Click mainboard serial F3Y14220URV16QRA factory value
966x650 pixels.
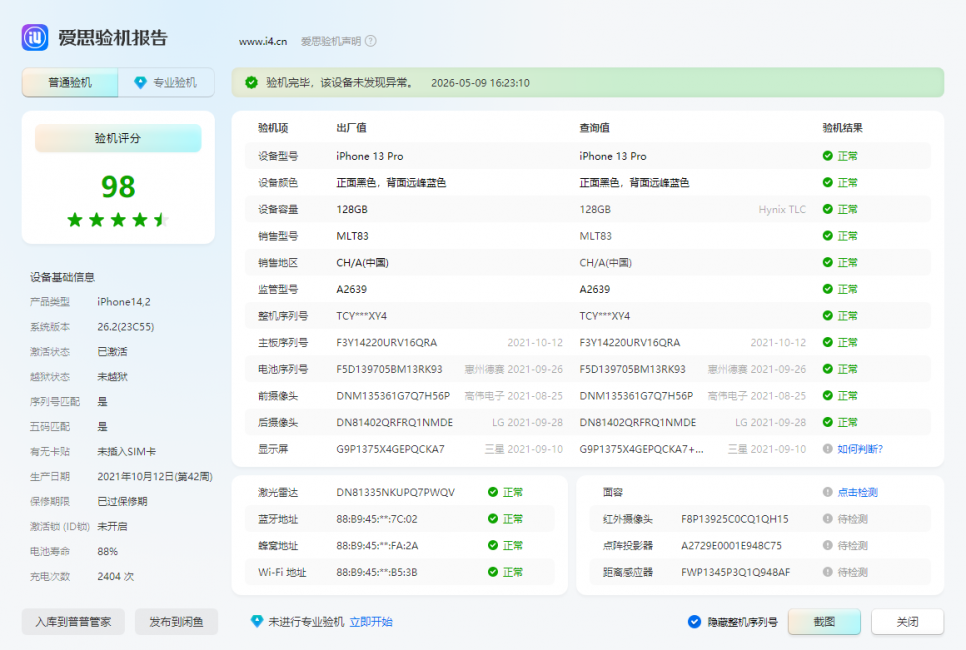(386, 343)
